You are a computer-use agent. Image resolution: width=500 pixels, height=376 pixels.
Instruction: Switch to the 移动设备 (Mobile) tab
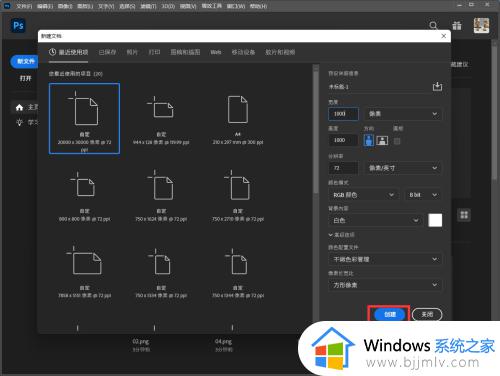(243, 52)
